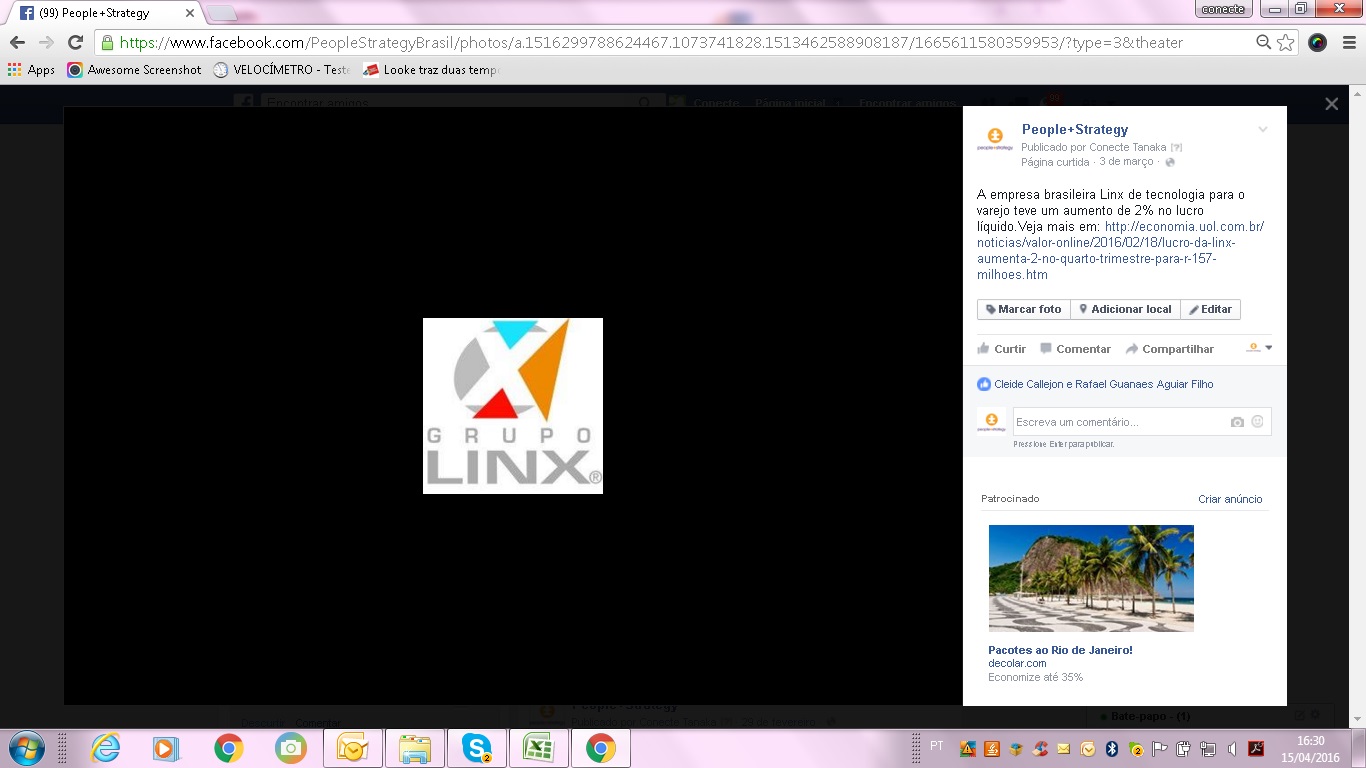Open Skype in taskbar
This screenshot has width=1366, height=768.
477,748
